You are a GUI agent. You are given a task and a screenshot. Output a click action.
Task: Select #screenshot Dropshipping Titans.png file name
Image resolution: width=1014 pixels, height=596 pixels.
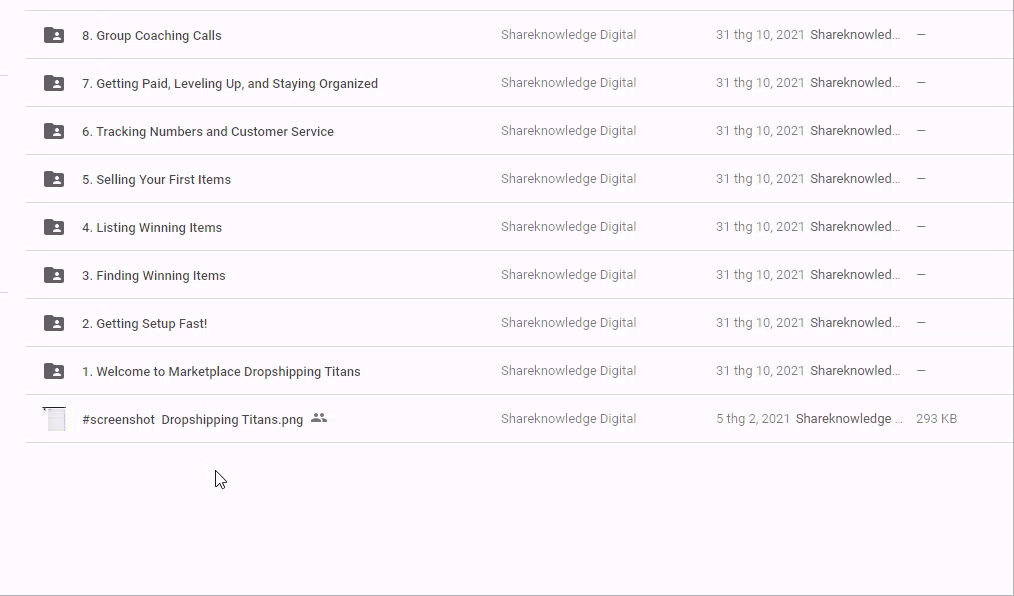[x=192, y=420]
